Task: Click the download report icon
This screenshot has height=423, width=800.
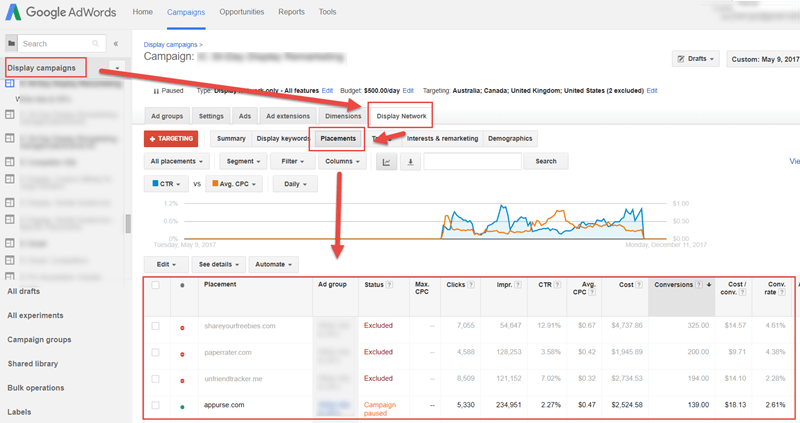Action: coord(410,162)
